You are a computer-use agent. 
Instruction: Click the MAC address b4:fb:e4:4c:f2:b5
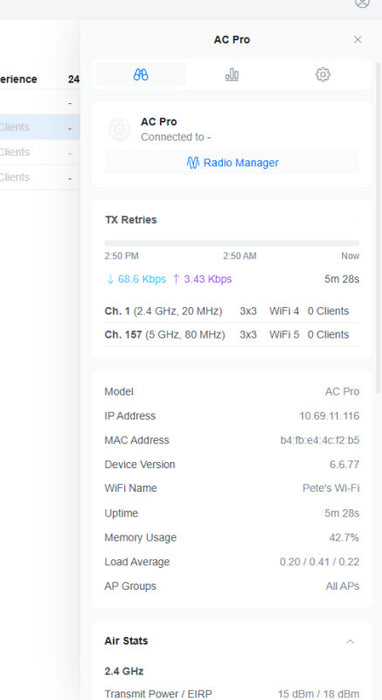(320, 440)
